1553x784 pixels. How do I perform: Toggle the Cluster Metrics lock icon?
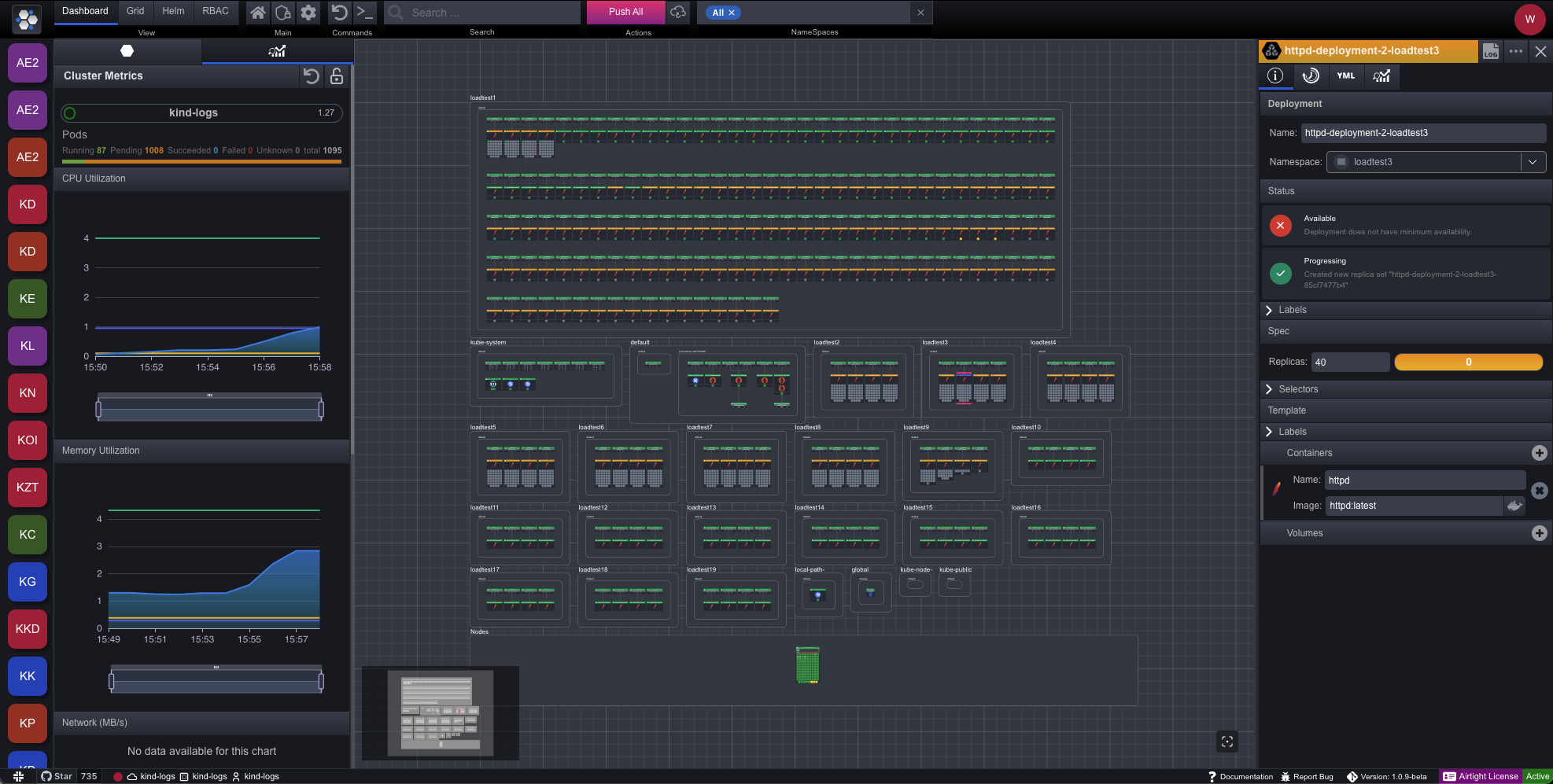(x=337, y=75)
